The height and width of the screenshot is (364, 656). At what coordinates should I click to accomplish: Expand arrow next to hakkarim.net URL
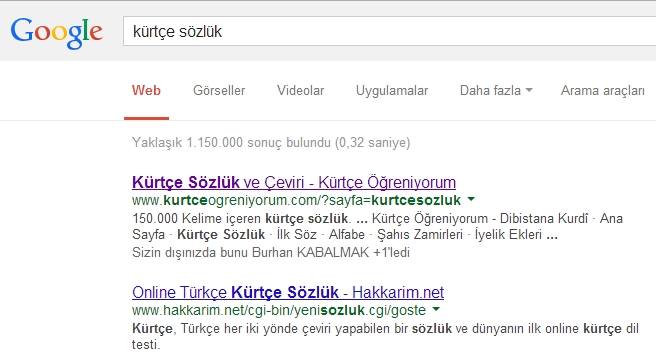click(x=436, y=309)
